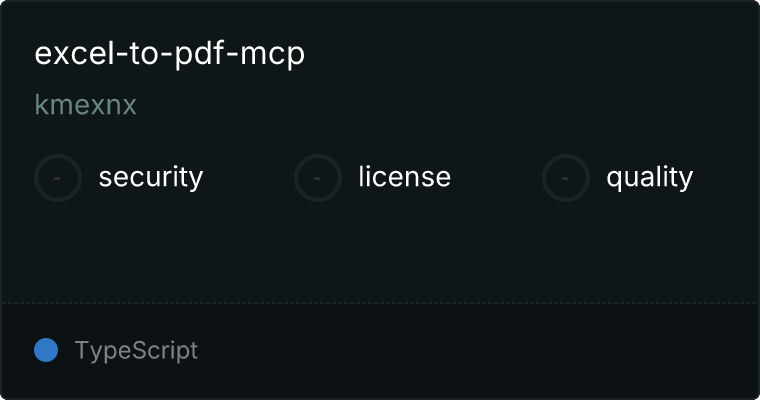Screen dimensions: 760x400
Task: Click the dash inside the security badge
Action: coord(57,178)
